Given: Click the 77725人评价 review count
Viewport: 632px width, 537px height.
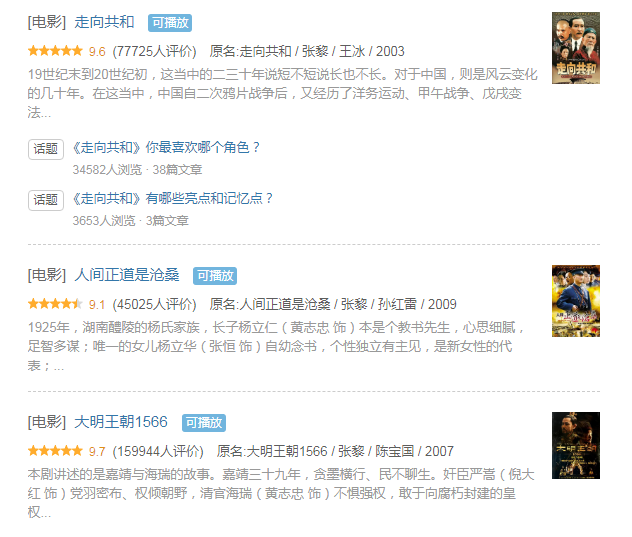Looking at the screenshot, I should coord(154,52).
